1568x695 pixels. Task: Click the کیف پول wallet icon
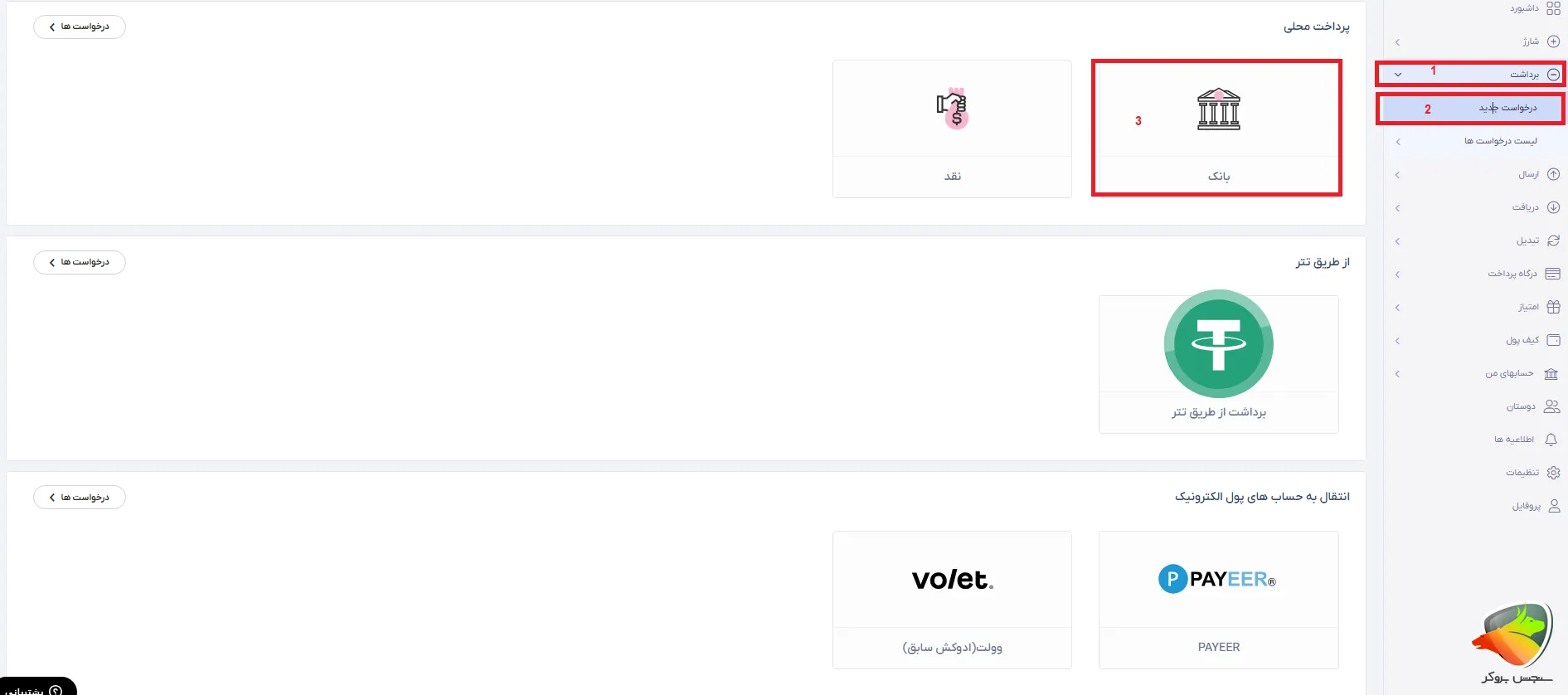1552,340
